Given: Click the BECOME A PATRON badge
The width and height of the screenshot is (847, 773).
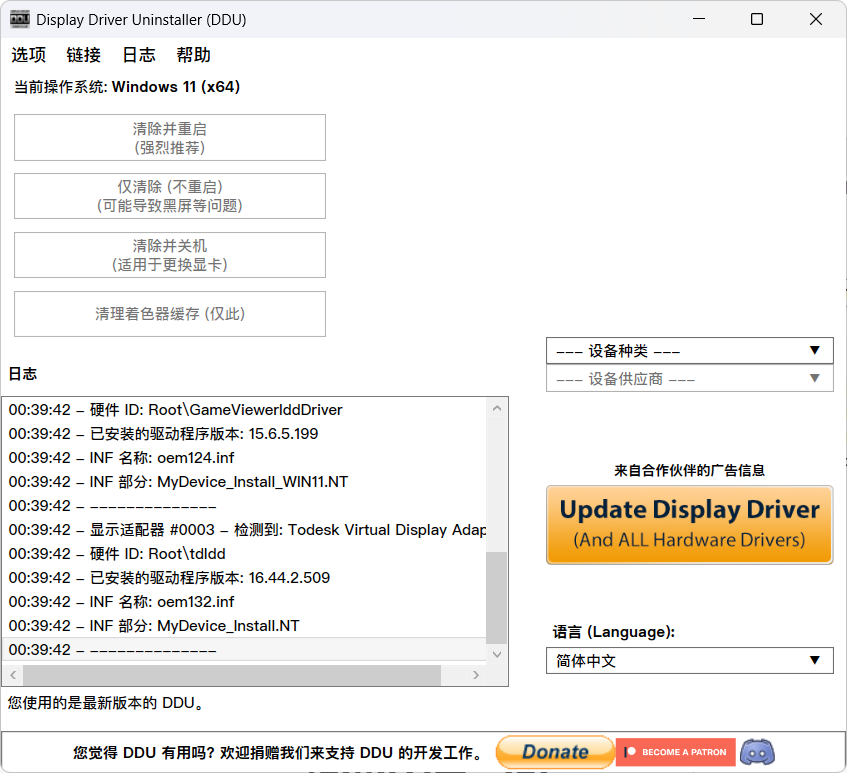Looking at the screenshot, I should 675,751.
